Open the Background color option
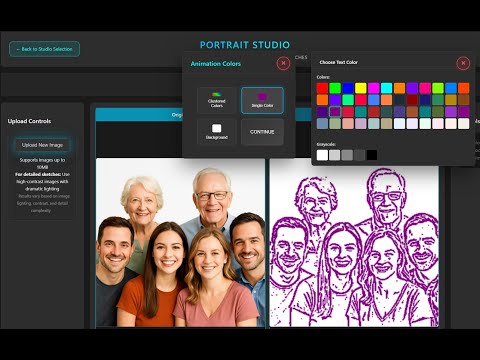The image size is (480, 360). tap(217, 132)
